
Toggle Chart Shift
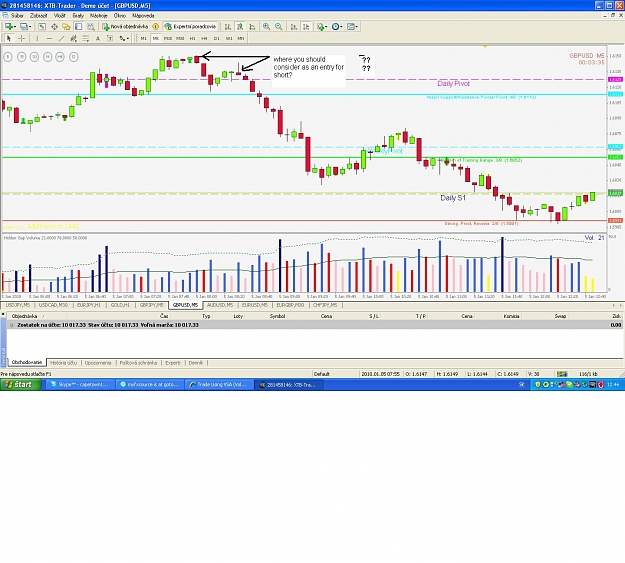pos(306,27)
